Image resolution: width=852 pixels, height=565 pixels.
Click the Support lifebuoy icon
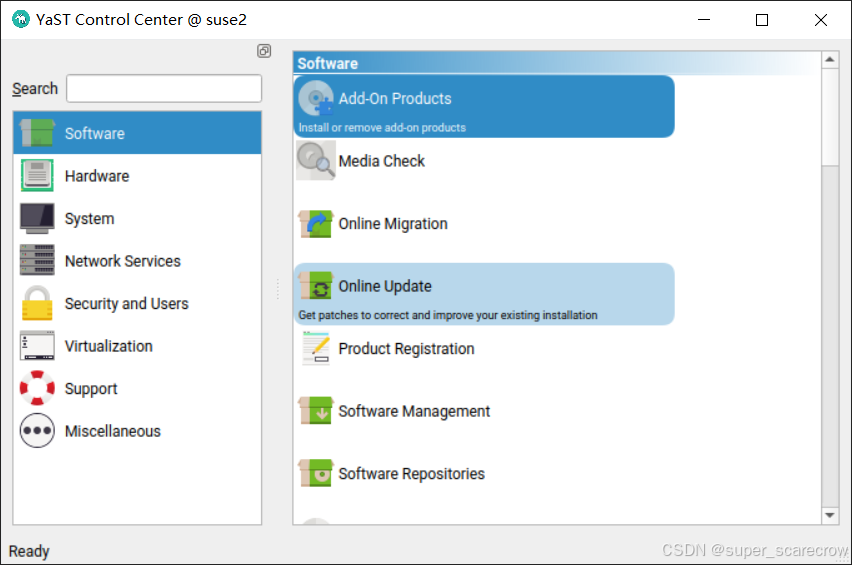tap(37, 388)
